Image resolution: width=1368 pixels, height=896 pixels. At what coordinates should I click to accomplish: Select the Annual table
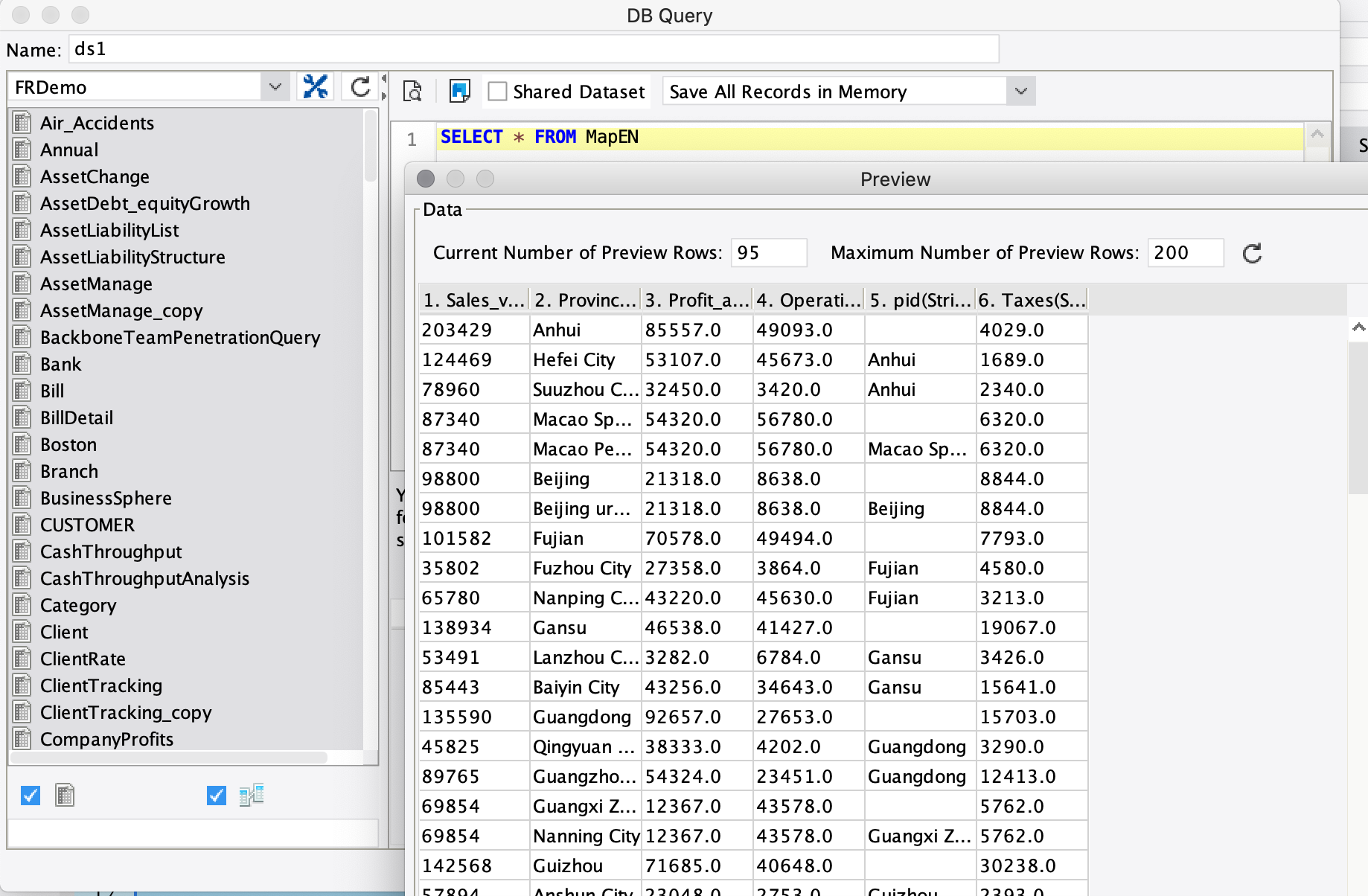point(69,150)
